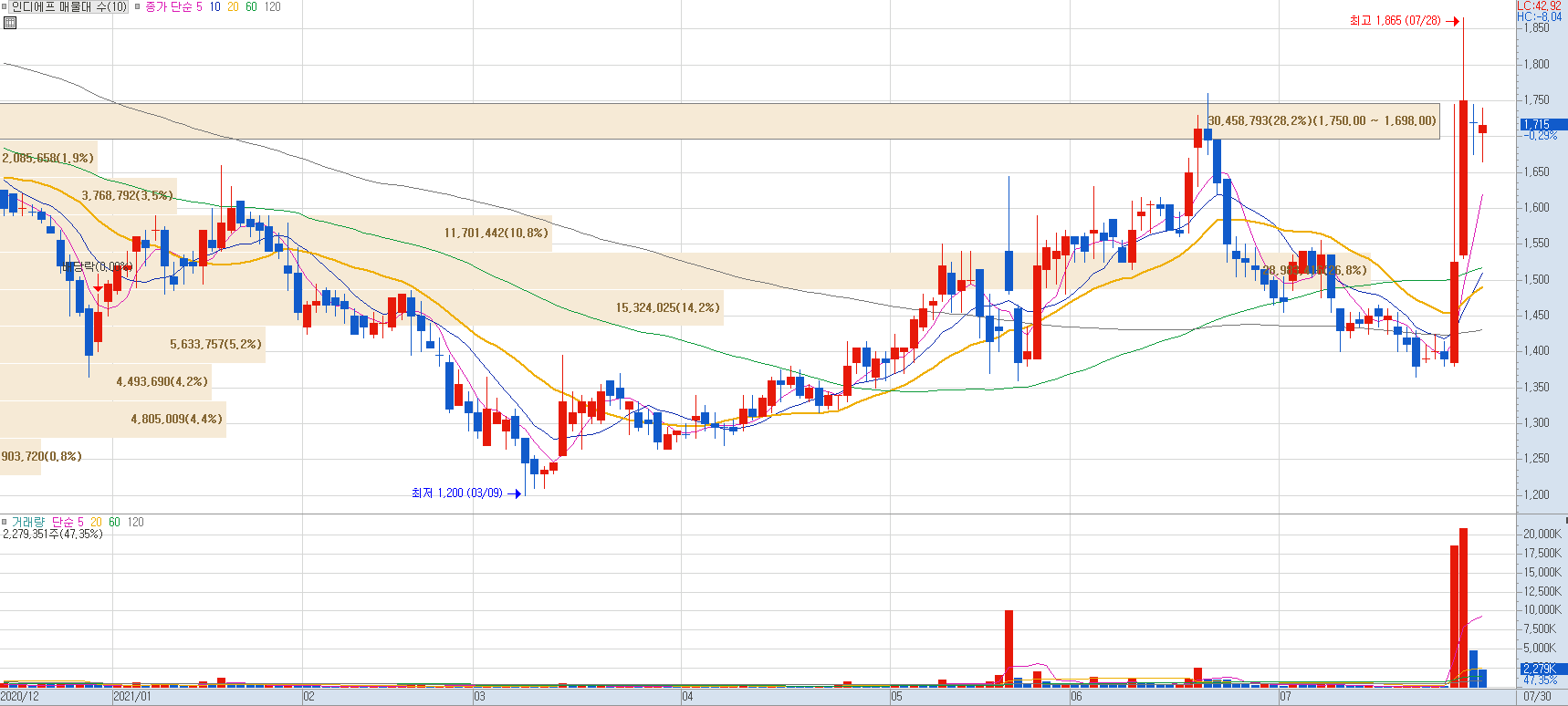Click the 1,800 price axis label

click(1537, 64)
